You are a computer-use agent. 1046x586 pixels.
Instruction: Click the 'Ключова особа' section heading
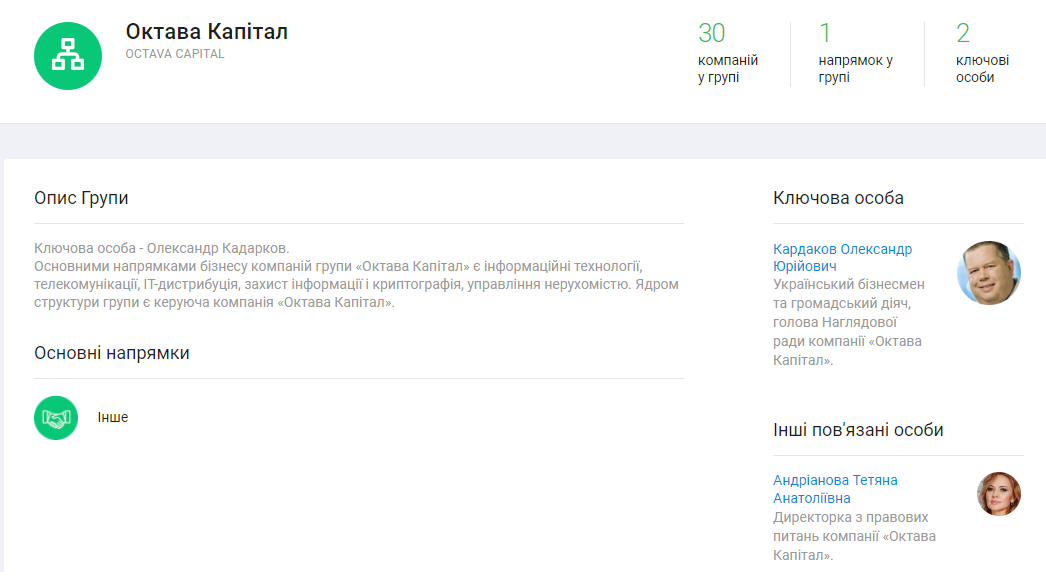[838, 198]
